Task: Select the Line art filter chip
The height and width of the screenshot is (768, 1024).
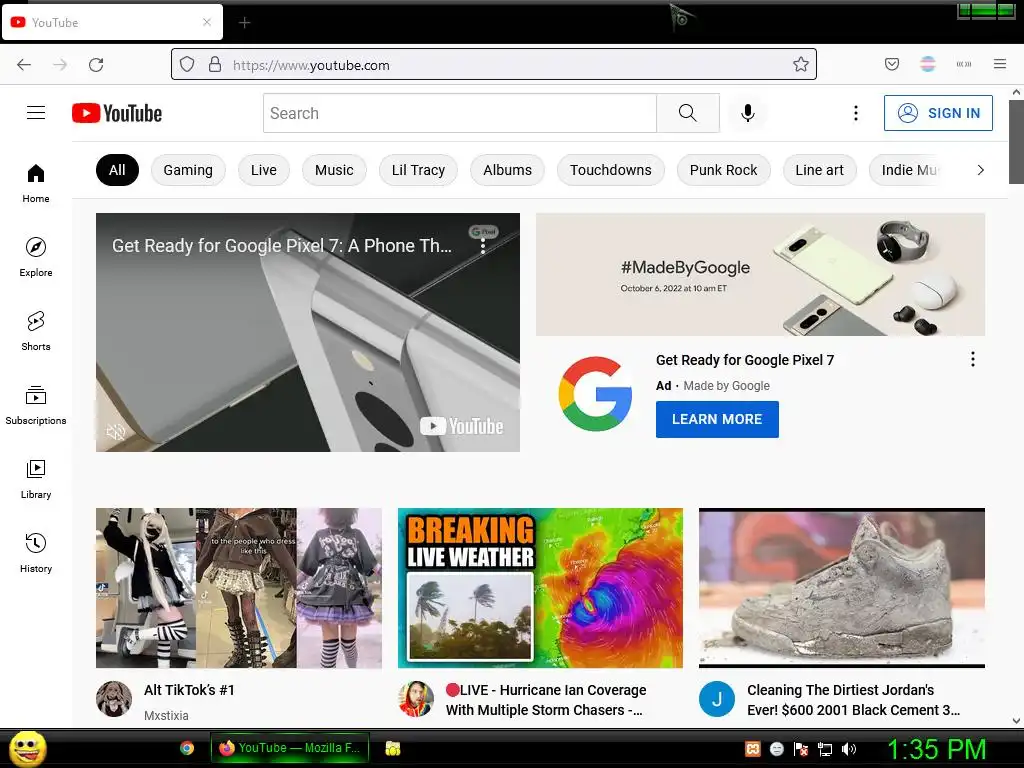Action: tap(820, 170)
